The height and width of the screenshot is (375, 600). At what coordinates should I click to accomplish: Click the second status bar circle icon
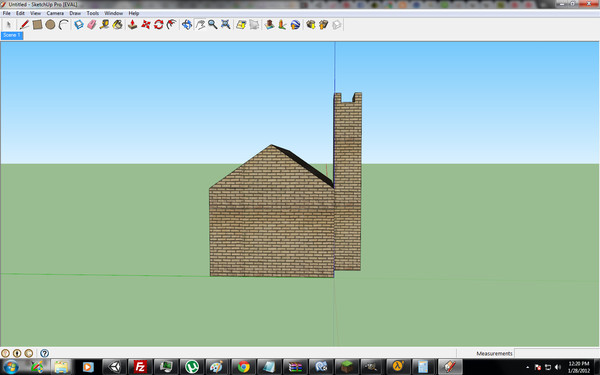[x=17, y=353]
